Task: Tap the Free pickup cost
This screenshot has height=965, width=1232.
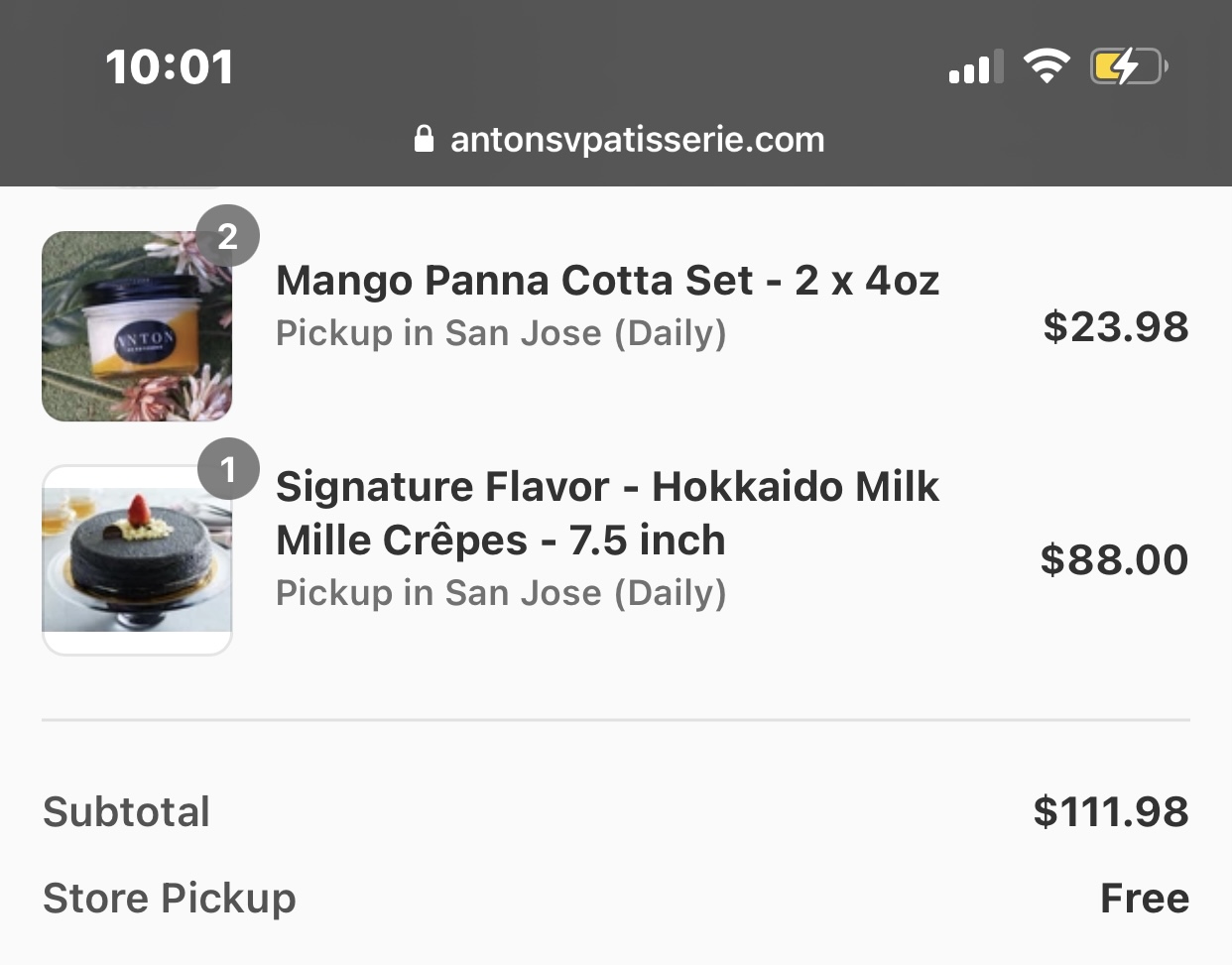Action: coord(1144,898)
